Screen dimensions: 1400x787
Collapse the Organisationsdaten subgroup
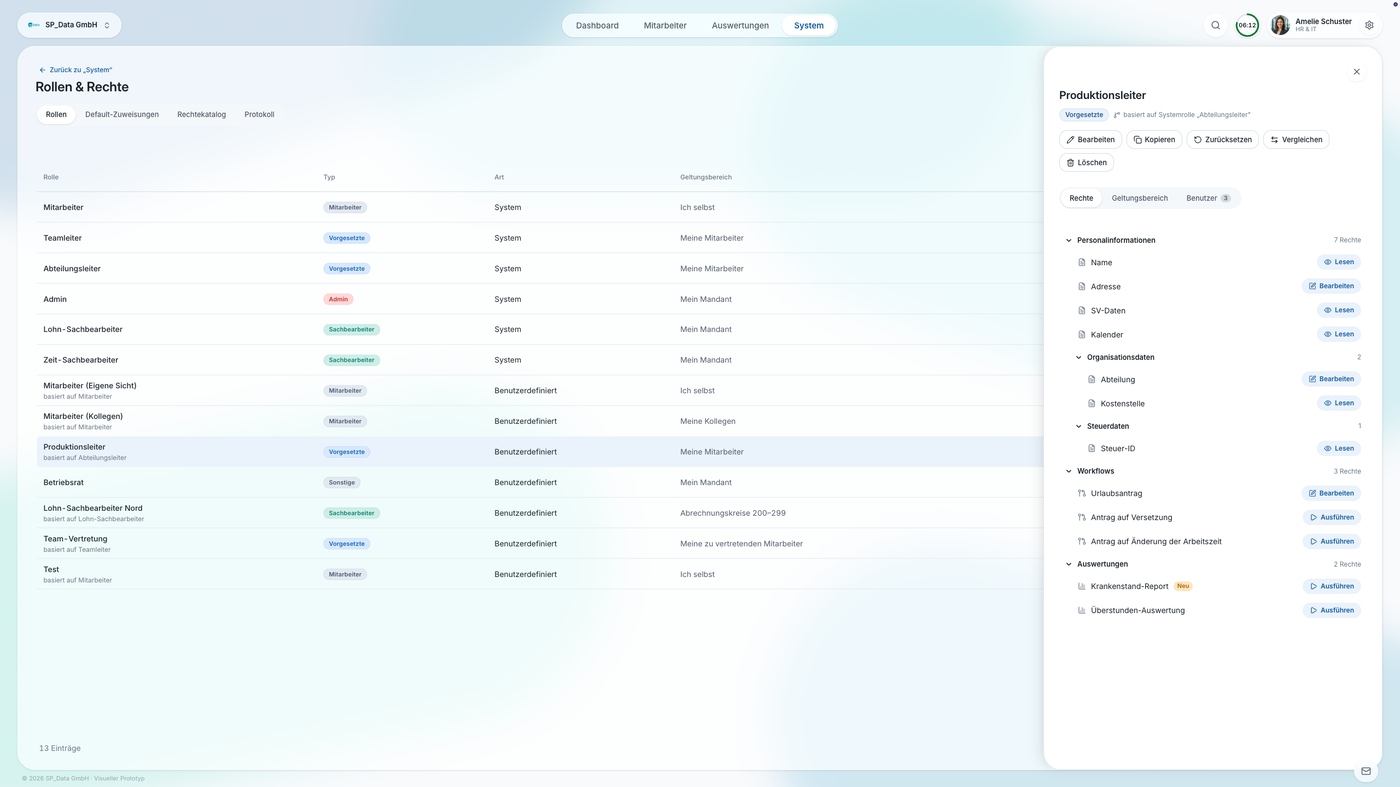coord(1079,357)
